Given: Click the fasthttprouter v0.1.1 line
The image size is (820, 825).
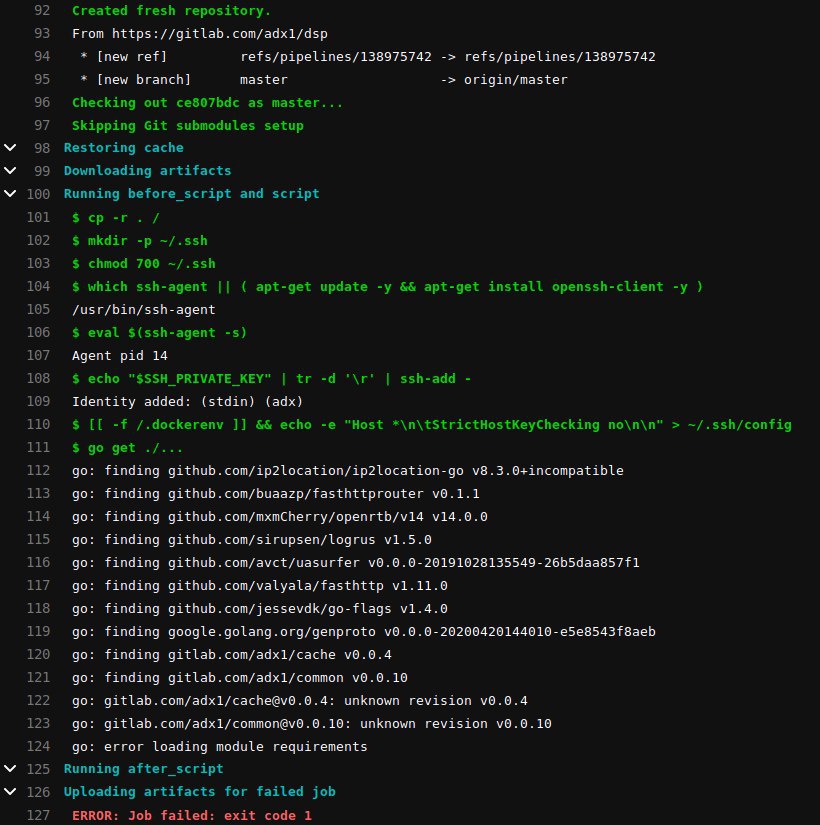Looking at the screenshot, I should click(276, 494).
